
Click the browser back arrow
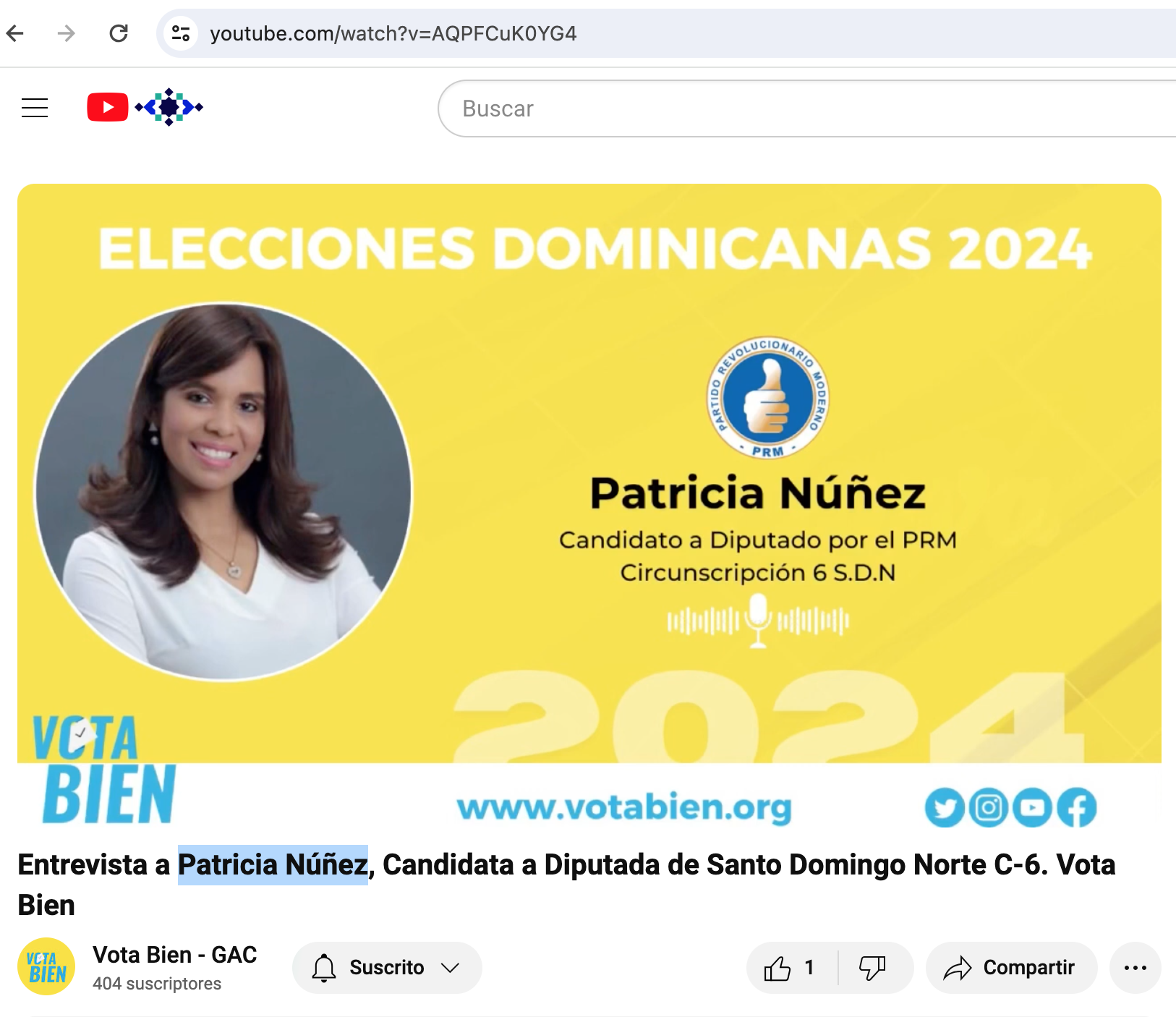pos(15,33)
